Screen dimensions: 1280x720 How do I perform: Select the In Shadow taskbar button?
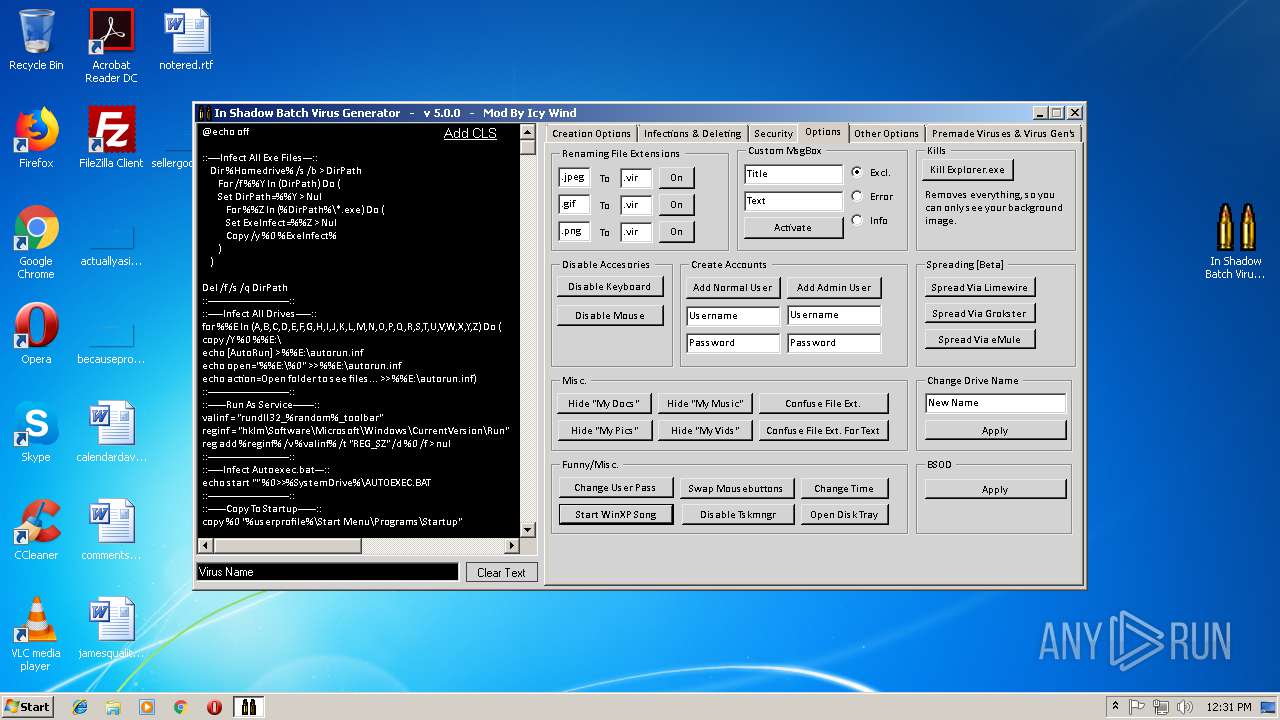tap(248, 707)
